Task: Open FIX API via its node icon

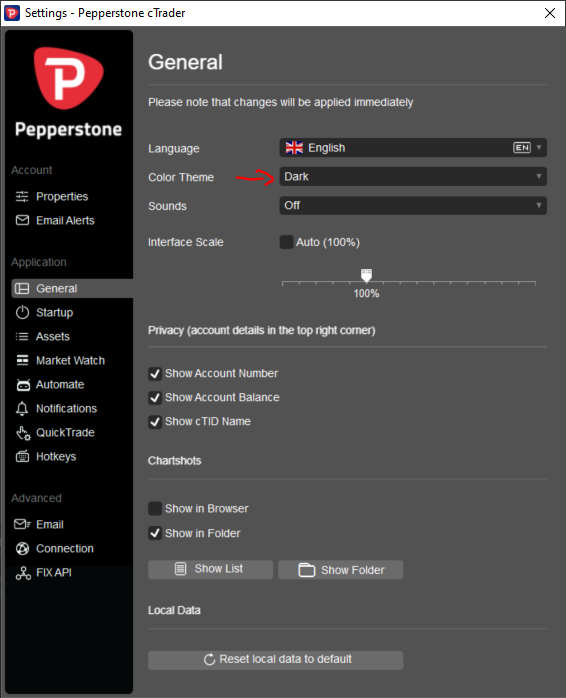Action: pos(23,572)
